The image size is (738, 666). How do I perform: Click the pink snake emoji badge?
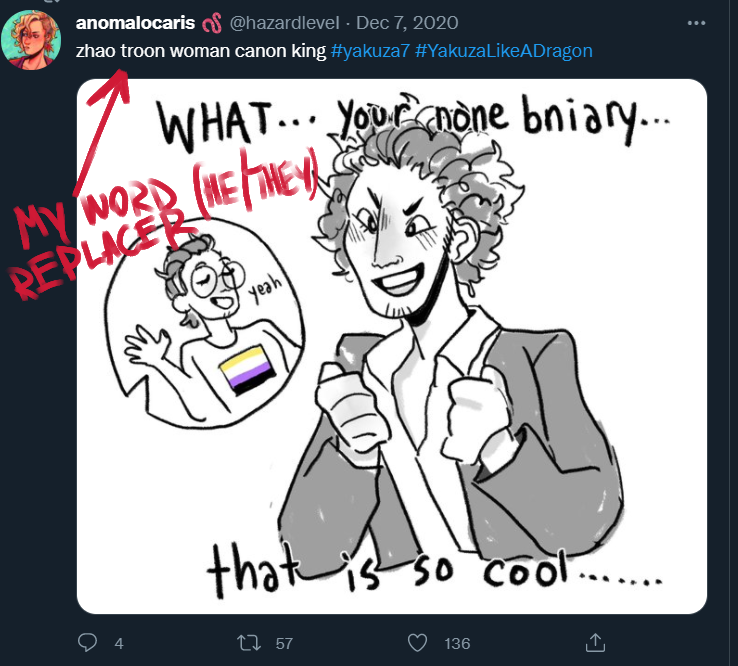[212, 23]
